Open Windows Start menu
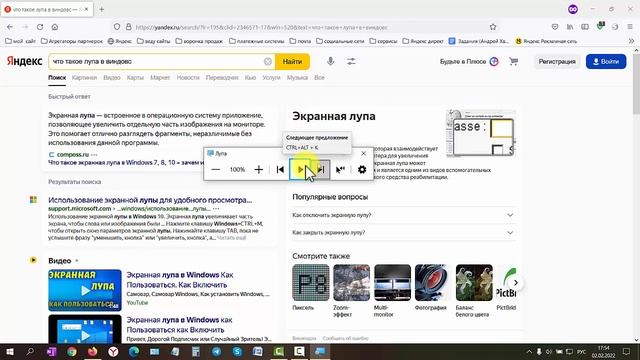 pos(10,351)
